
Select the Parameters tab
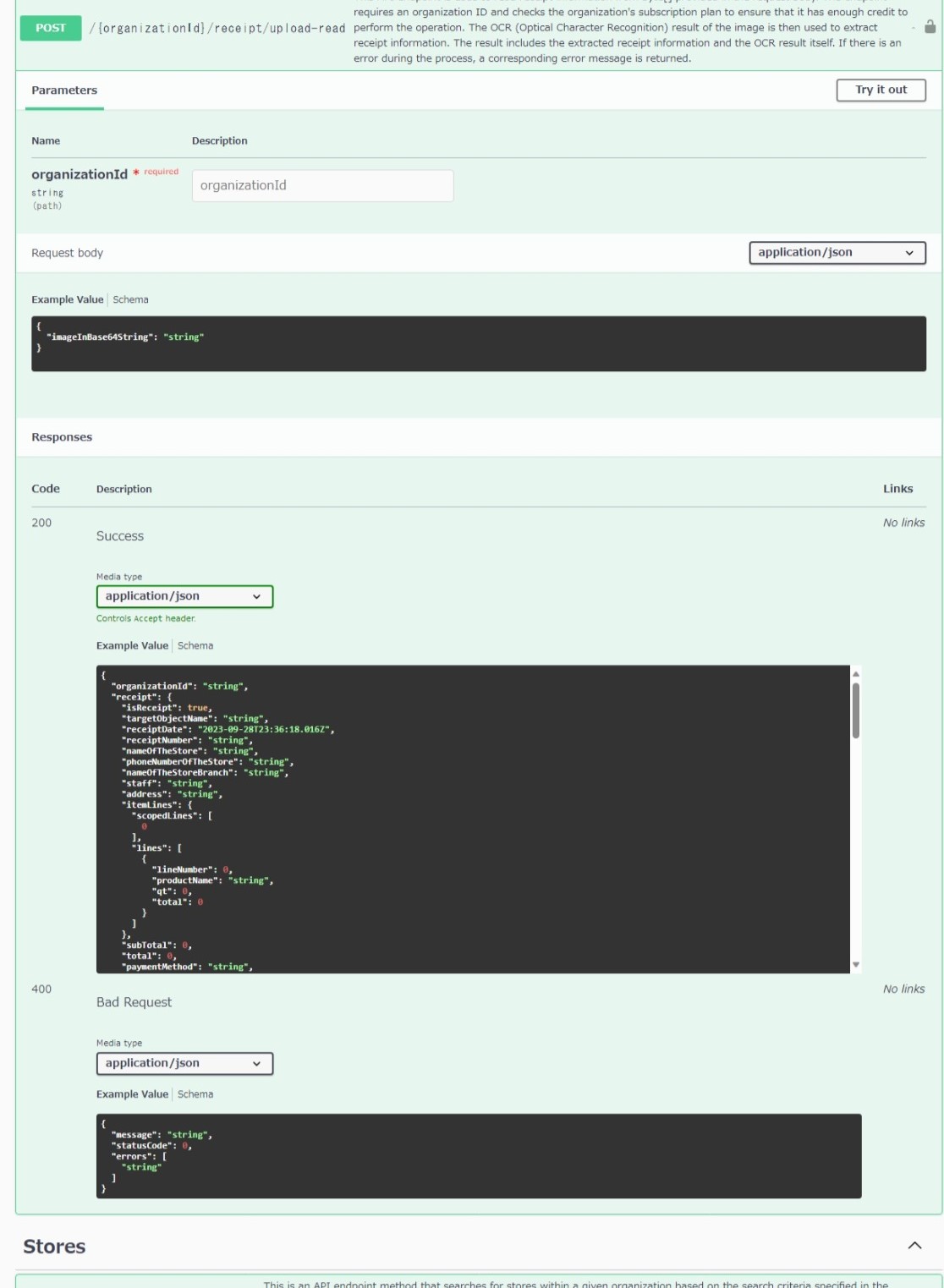(x=64, y=90)
